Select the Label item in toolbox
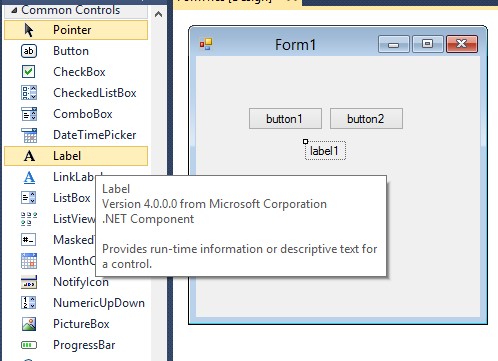Viewport: 498px width, 361px height. click(x=76, y=156)
